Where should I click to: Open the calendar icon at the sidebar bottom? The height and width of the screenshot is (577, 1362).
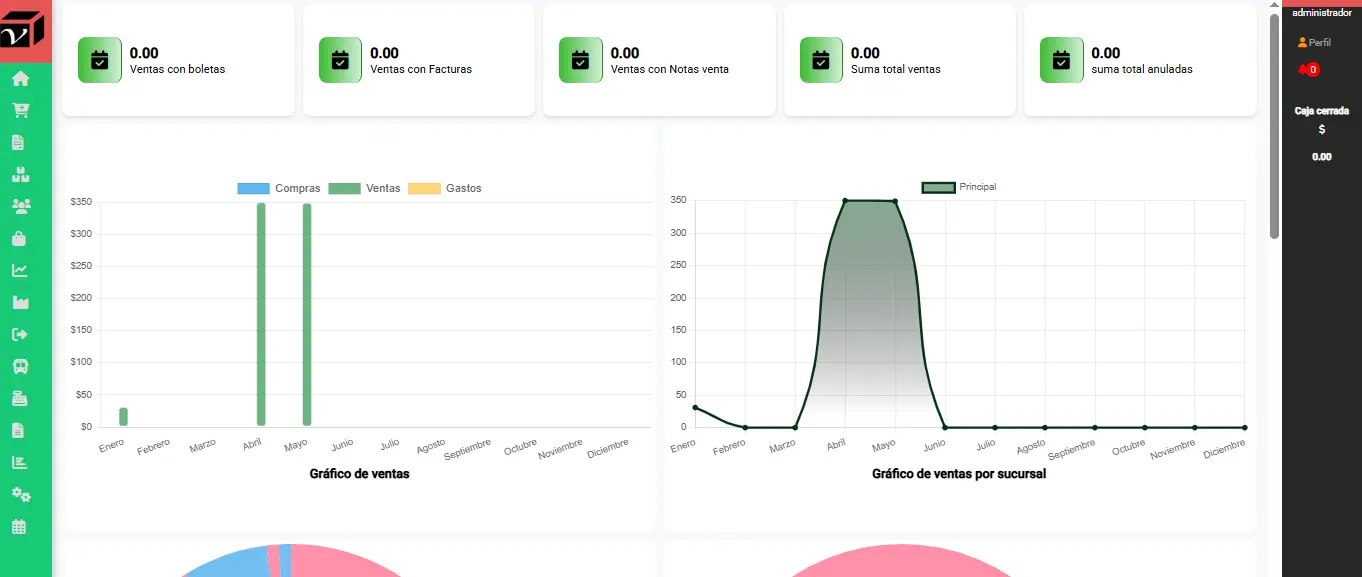(19, 527)
